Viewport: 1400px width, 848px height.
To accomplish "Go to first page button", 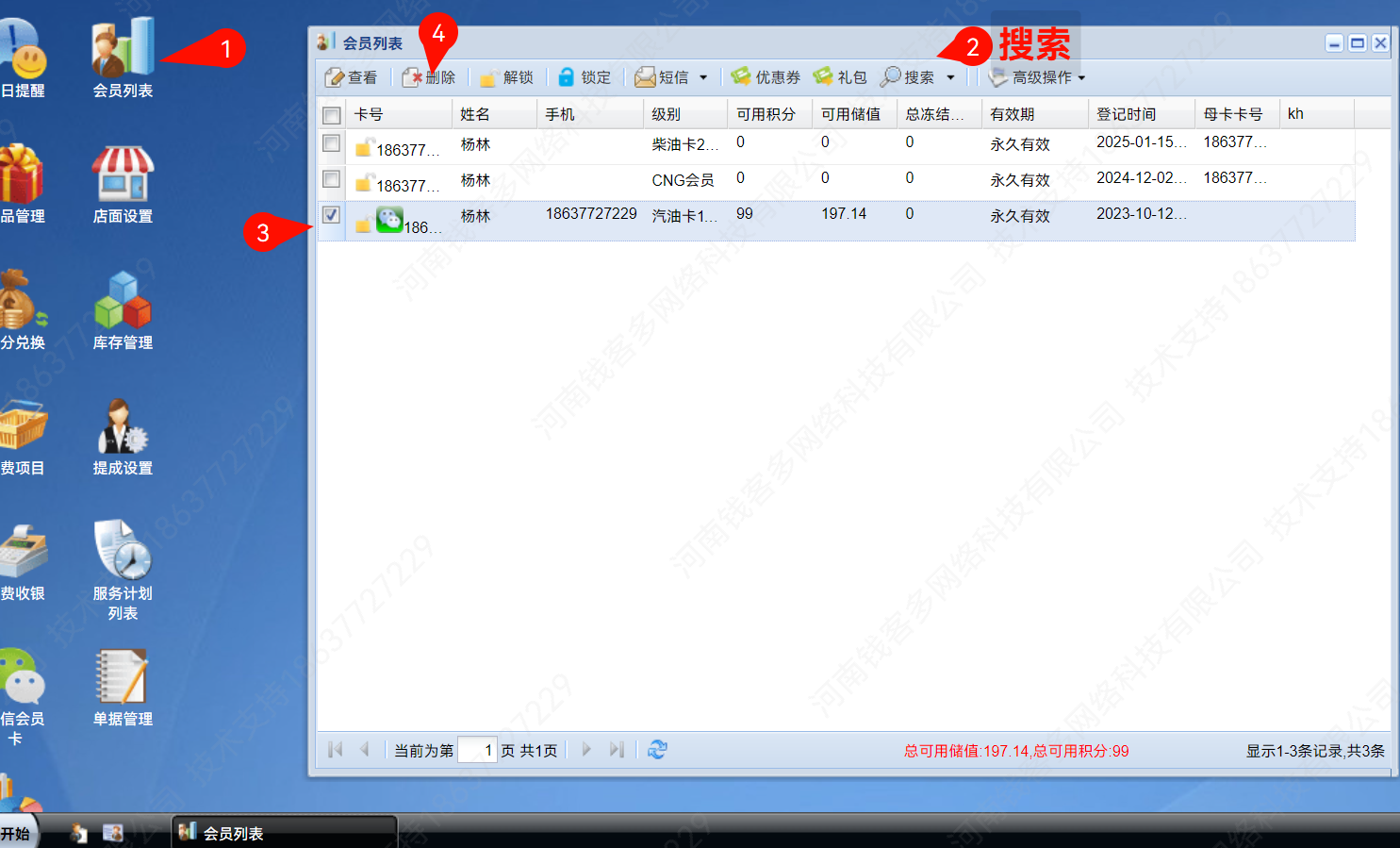I will pyautogui.click(x=335, y=750).
